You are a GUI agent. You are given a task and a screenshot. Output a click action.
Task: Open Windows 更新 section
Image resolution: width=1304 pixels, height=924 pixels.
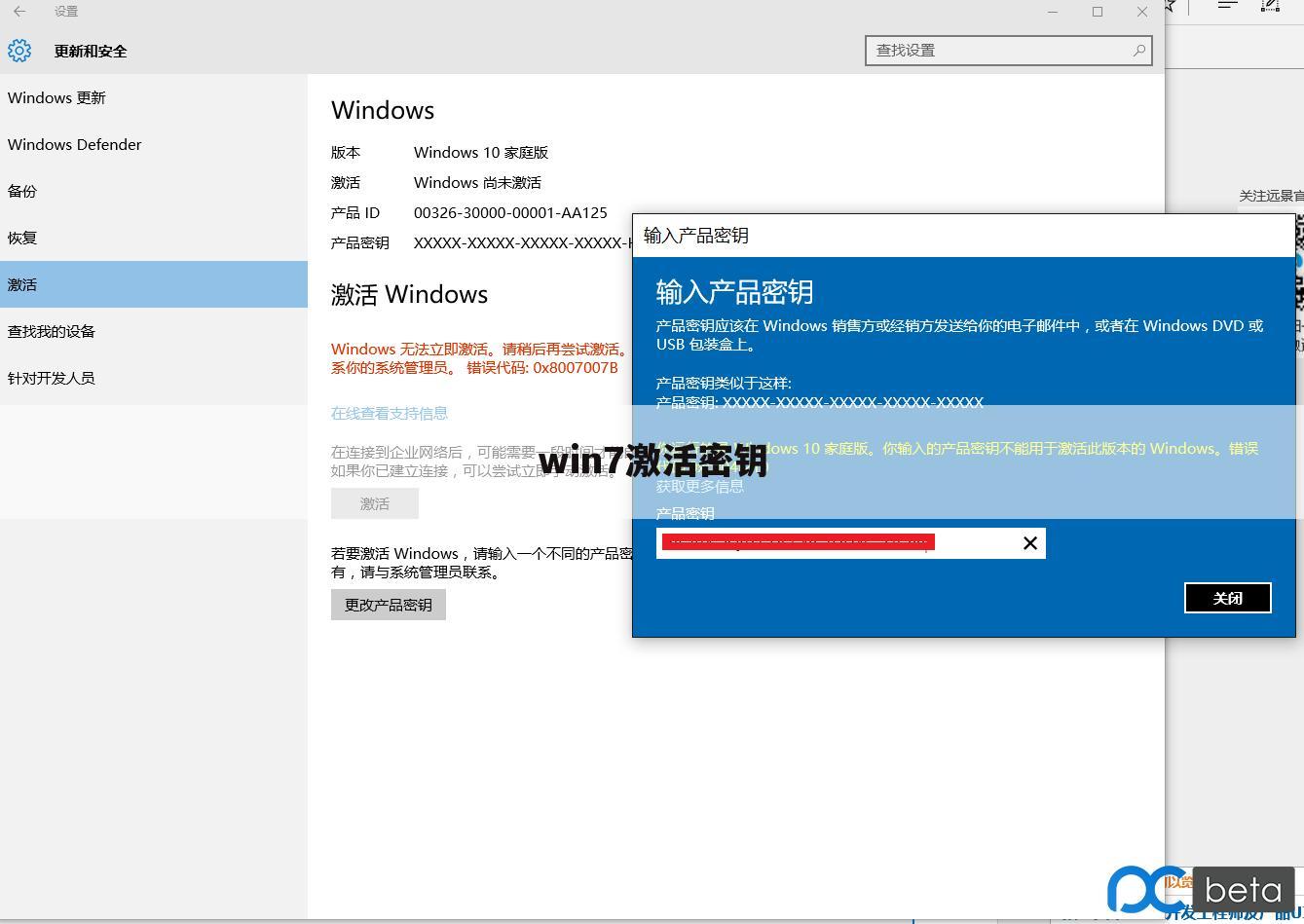coord(154,97)
